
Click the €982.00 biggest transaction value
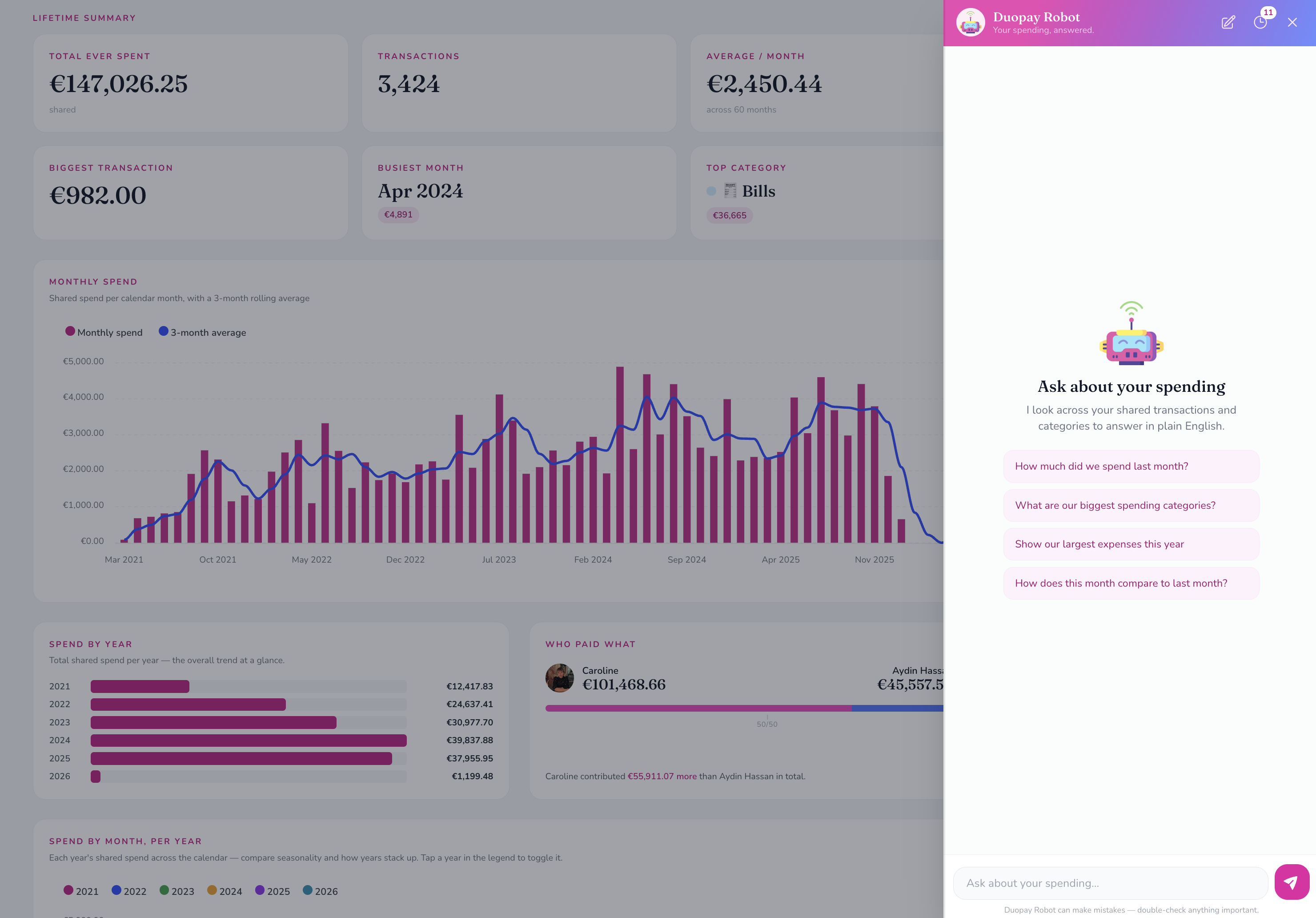tap(98, 196)
